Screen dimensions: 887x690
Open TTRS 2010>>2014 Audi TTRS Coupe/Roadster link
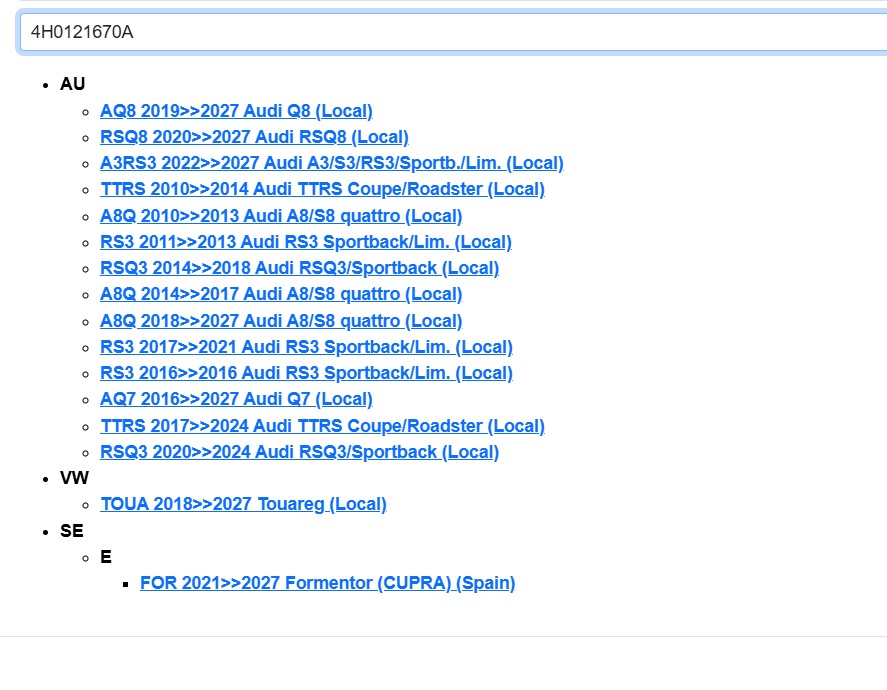(322, 189)
